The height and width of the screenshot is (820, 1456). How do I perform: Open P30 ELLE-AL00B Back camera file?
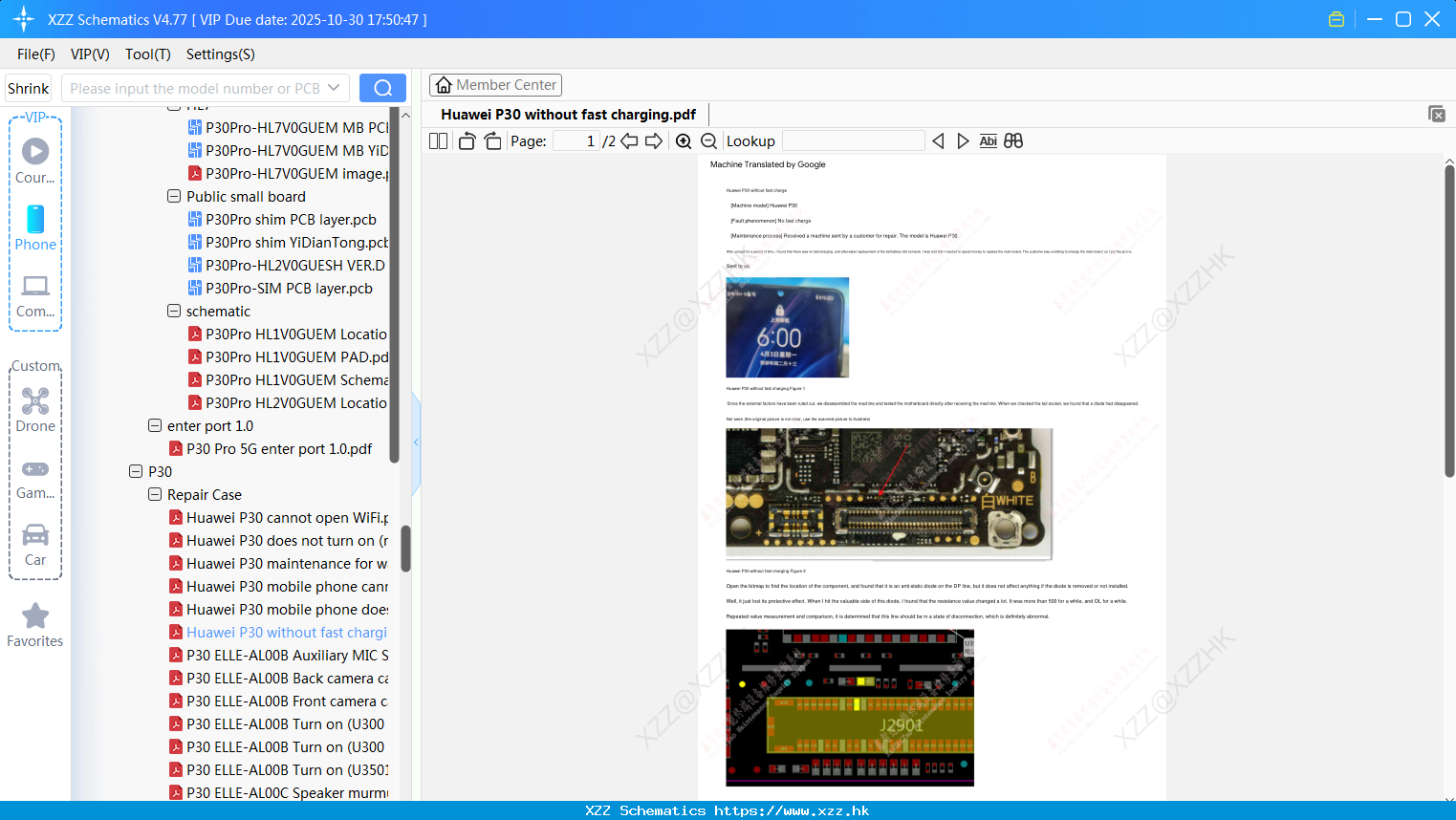[278, 679]
